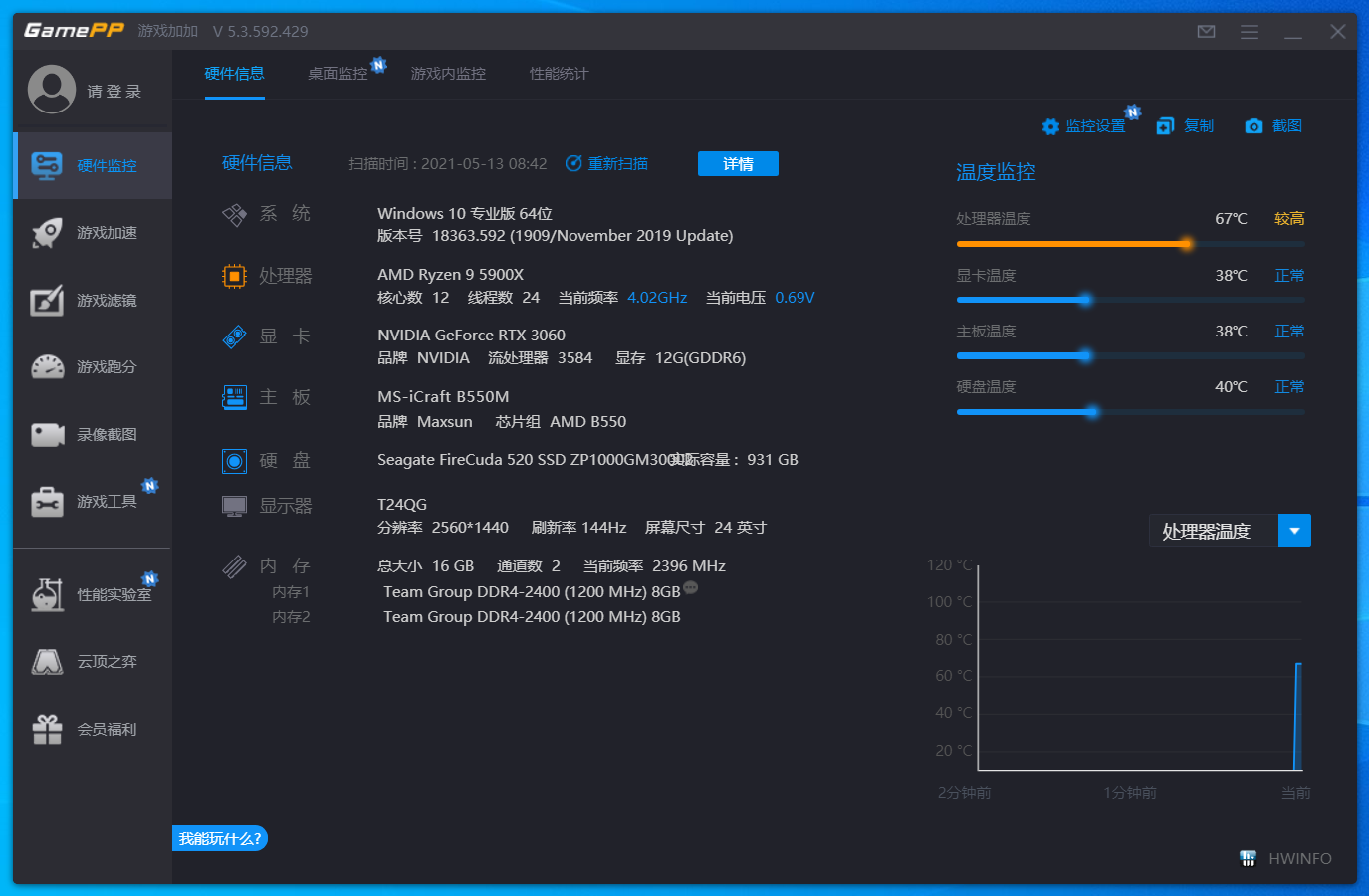1369x896 pixels.
Task: Open the hamburger menu in title bar
Action: [x=1250, y=31]
